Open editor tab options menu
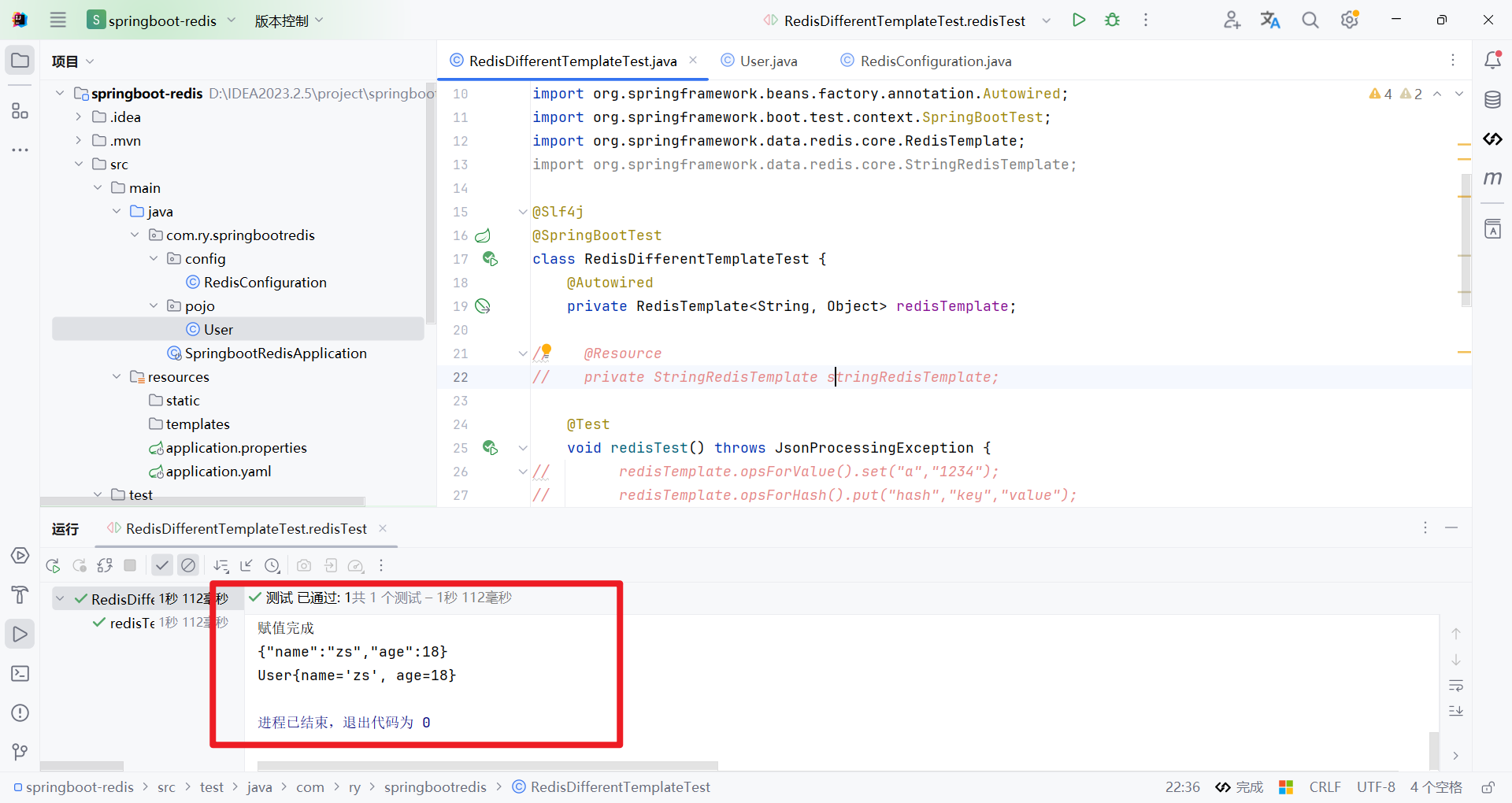The image size is (1512, 803). (1453, 60)
